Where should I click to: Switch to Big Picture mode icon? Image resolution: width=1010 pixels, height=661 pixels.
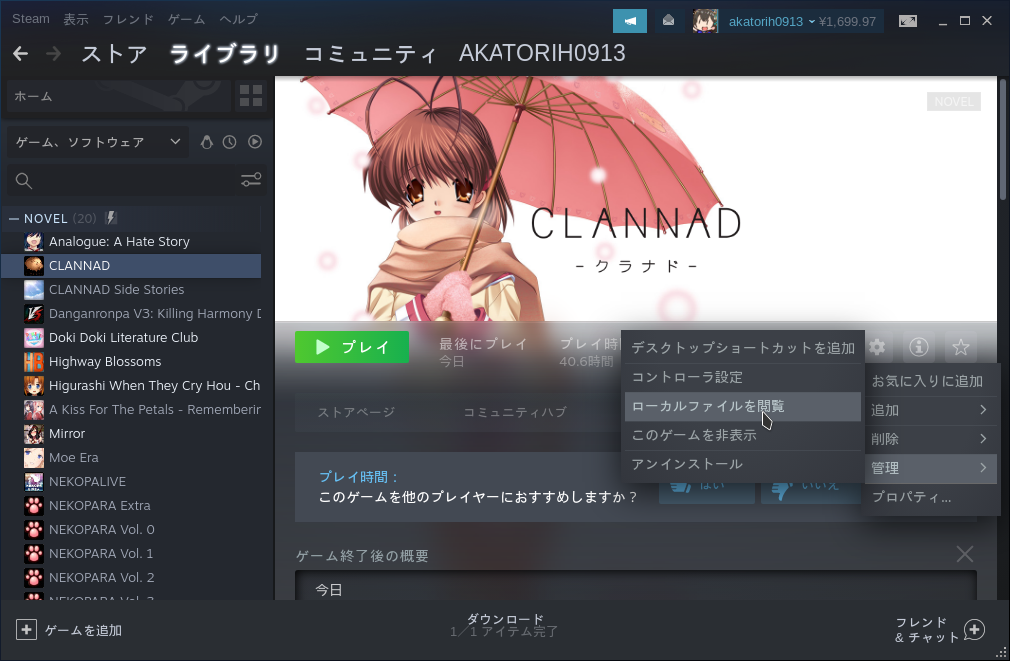coord(908,21)
